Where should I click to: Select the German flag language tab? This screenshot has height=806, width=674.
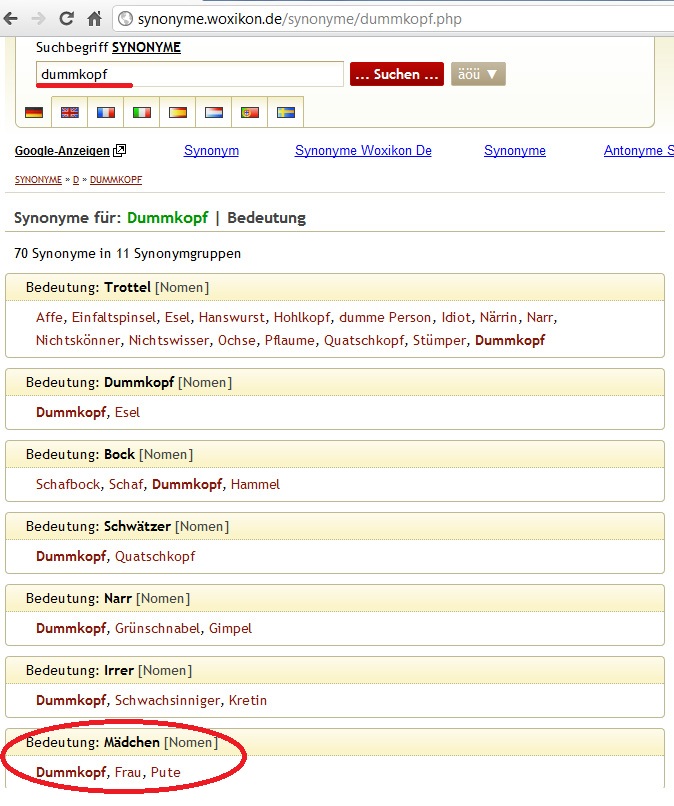coord(34,113)
